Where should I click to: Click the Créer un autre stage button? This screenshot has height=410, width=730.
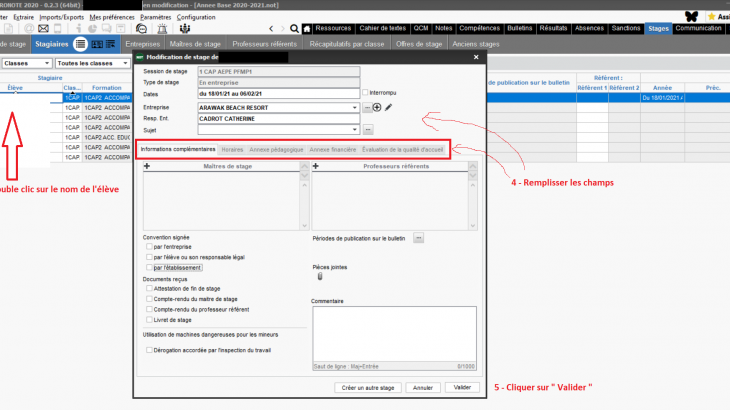370,387
